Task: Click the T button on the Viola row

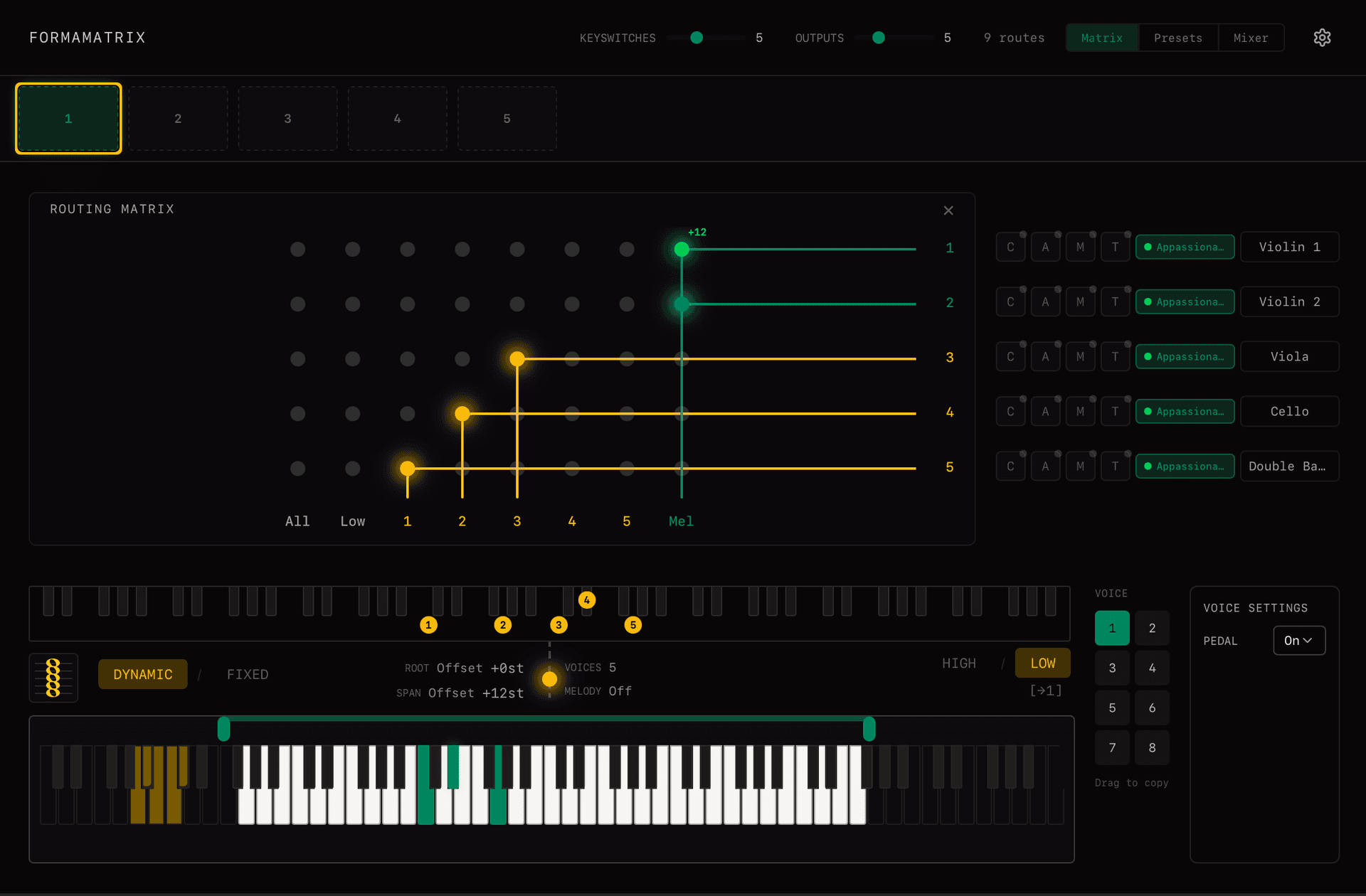Action: tap(1115, 356)
